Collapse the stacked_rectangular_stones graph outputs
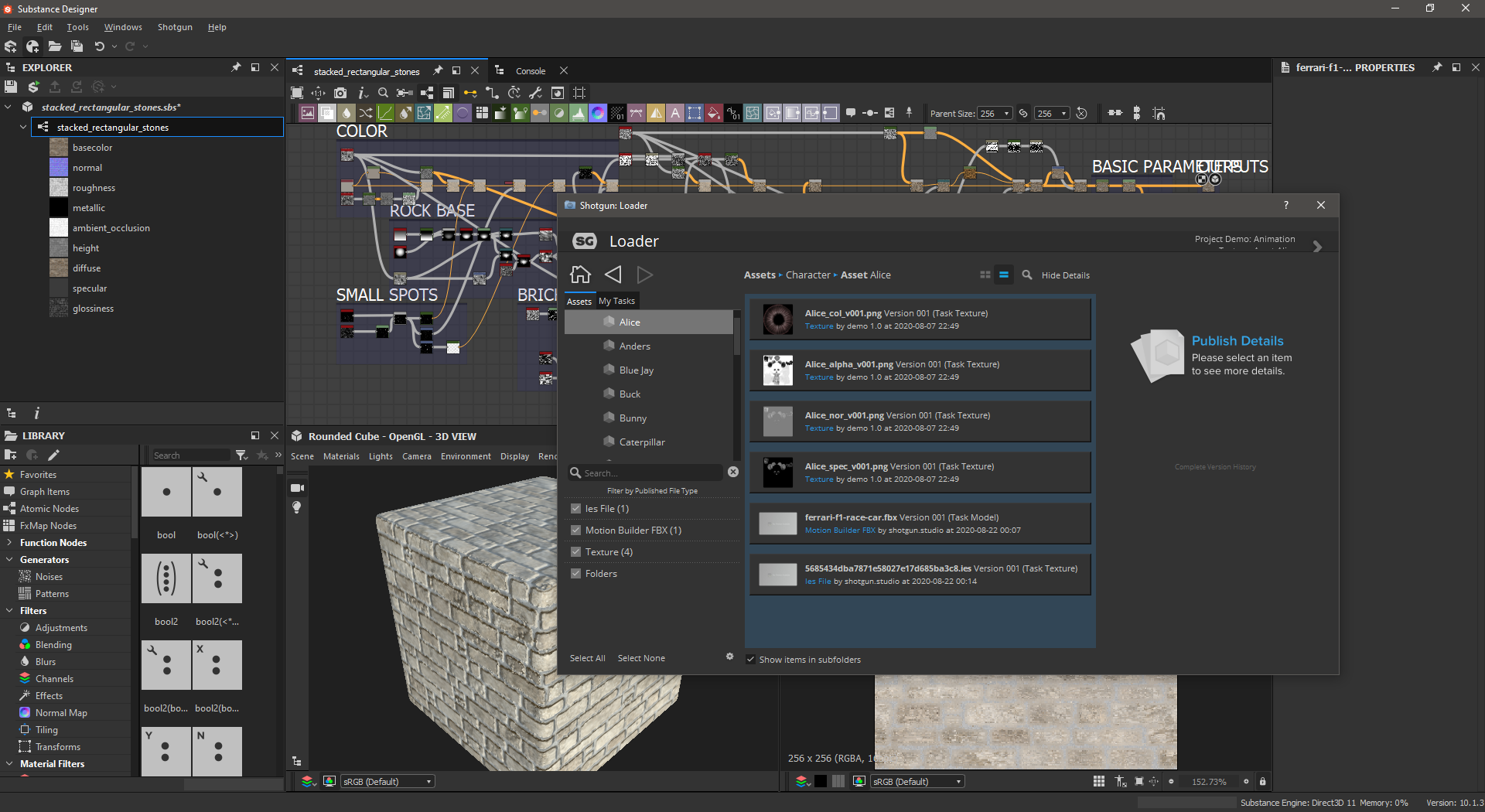 point(23,127)
